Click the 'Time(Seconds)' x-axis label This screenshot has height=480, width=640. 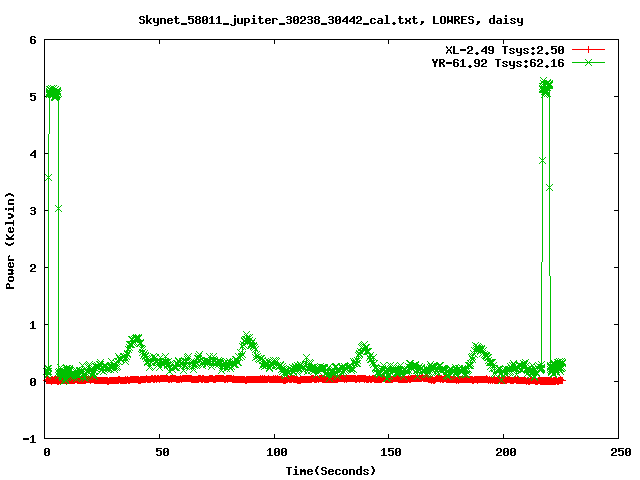(x=331, y=471)
